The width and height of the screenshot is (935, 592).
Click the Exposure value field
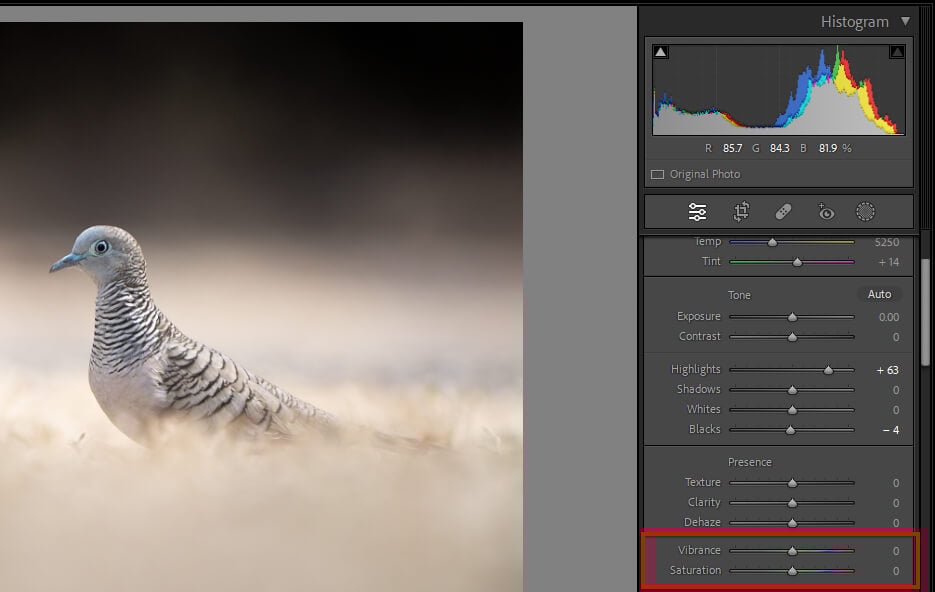[x=888, y=317]
